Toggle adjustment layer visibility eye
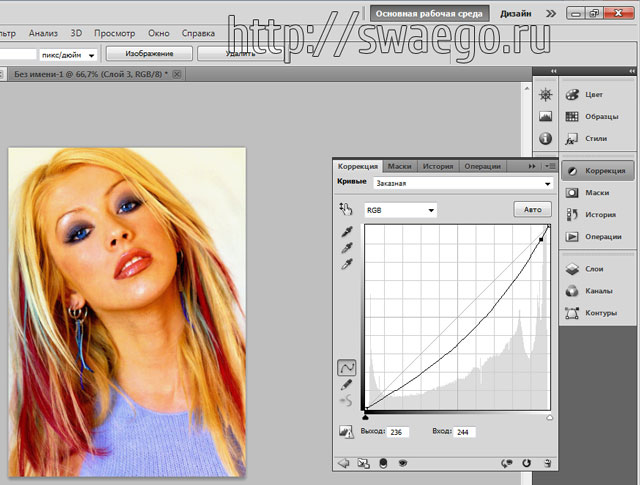The image size is (640, 485). point(402,463)
